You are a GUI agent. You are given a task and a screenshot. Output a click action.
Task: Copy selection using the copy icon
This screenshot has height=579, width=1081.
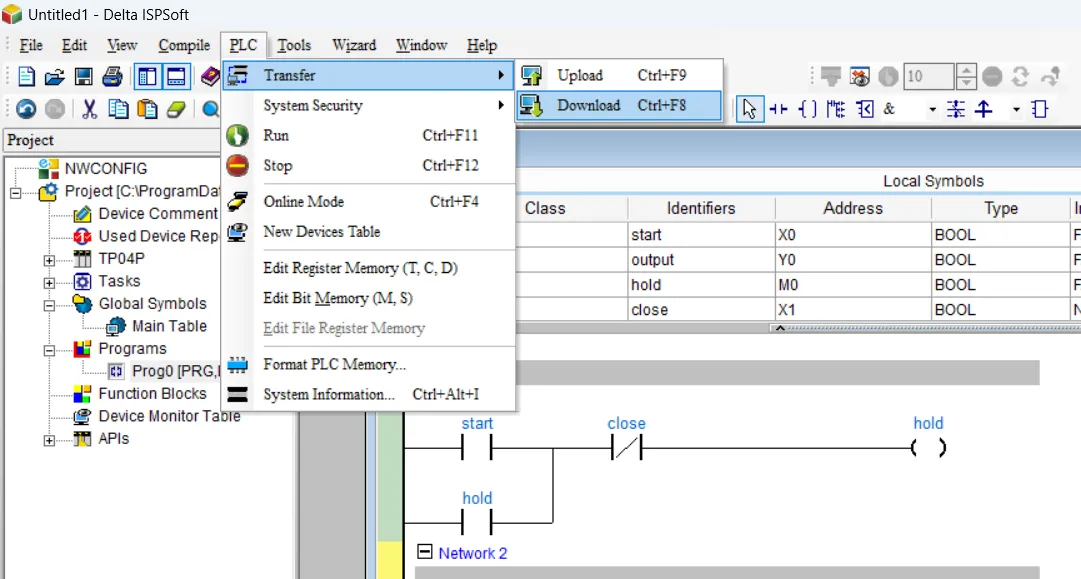pyautogui.click(x=119, y=109)
